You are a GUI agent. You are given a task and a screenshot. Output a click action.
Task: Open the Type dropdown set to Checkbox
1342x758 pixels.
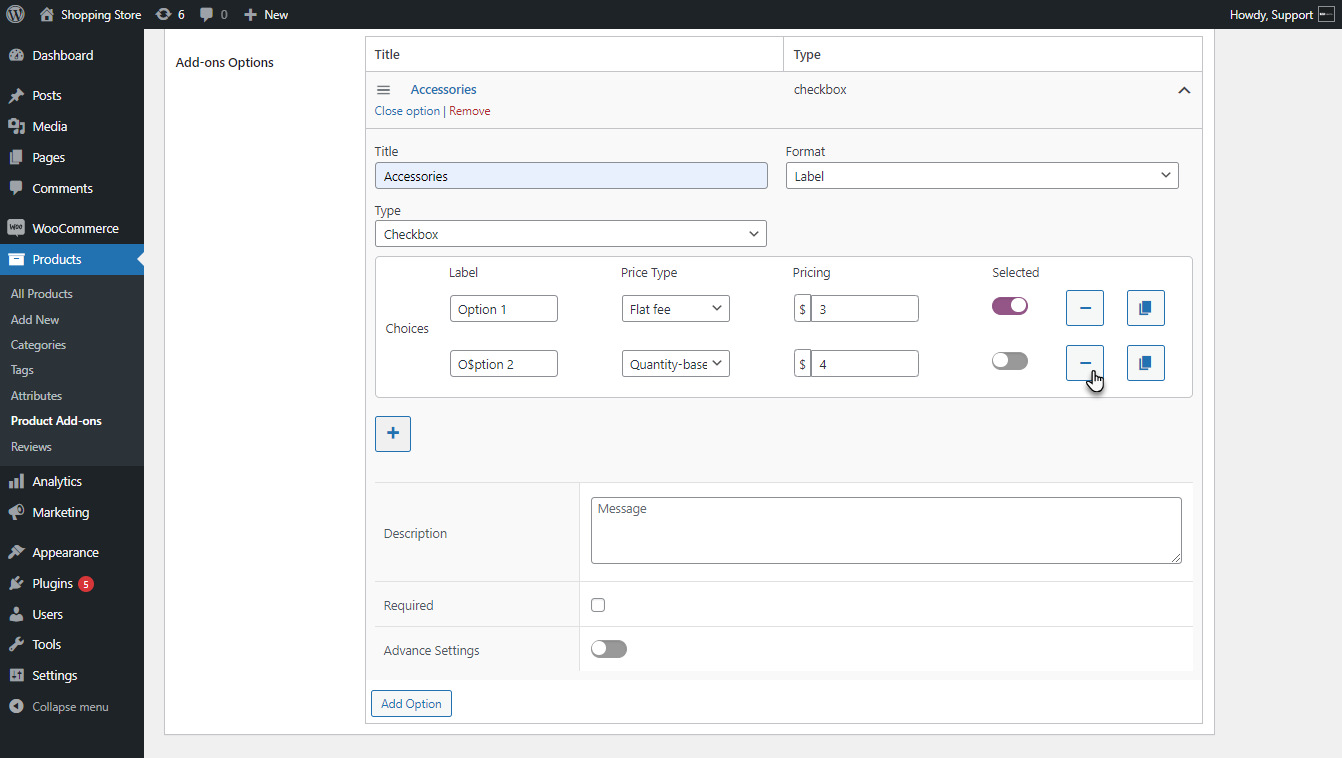571,234
